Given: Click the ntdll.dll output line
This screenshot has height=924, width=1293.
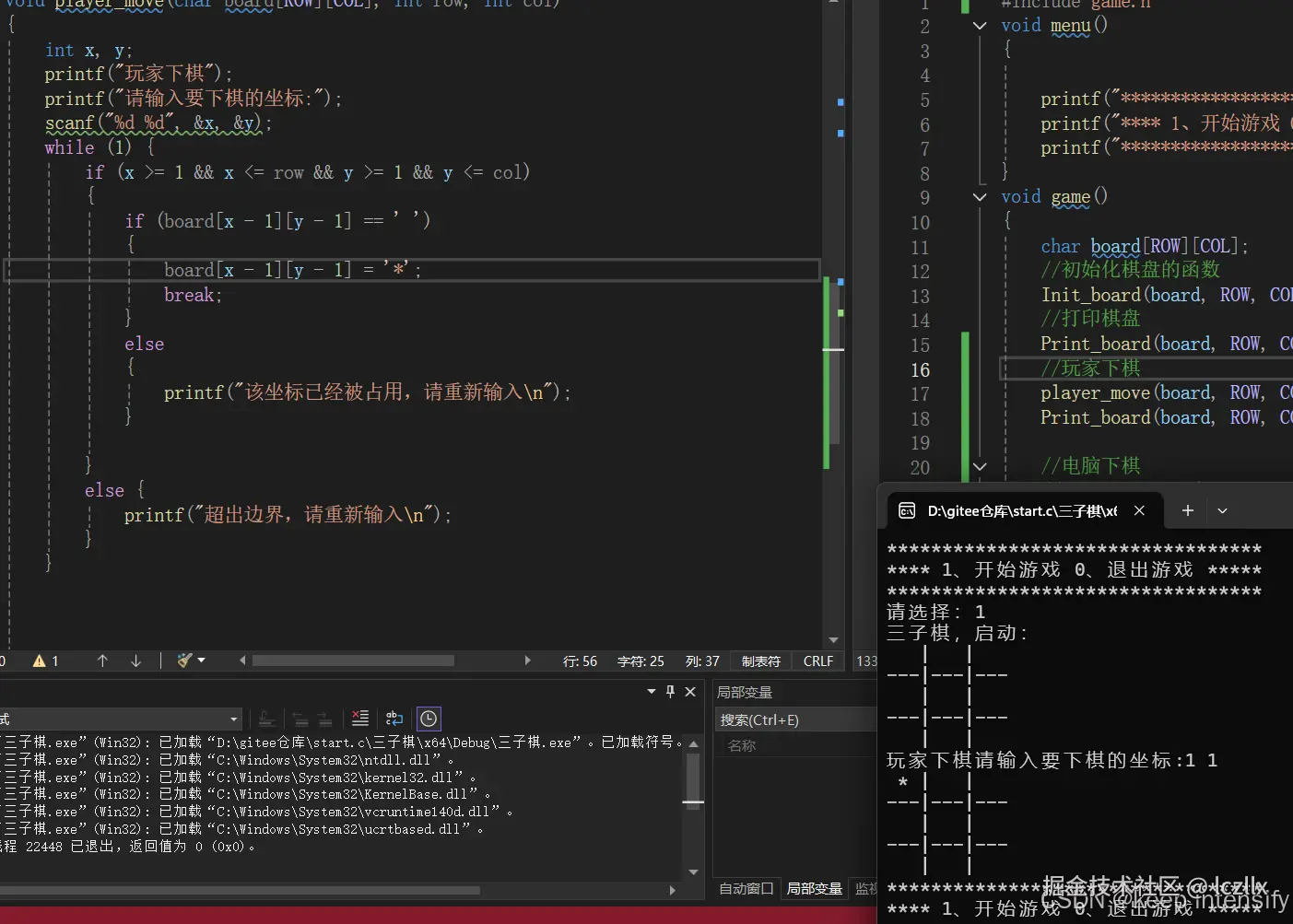Looking at the screenshot, I should pos(229,760).
